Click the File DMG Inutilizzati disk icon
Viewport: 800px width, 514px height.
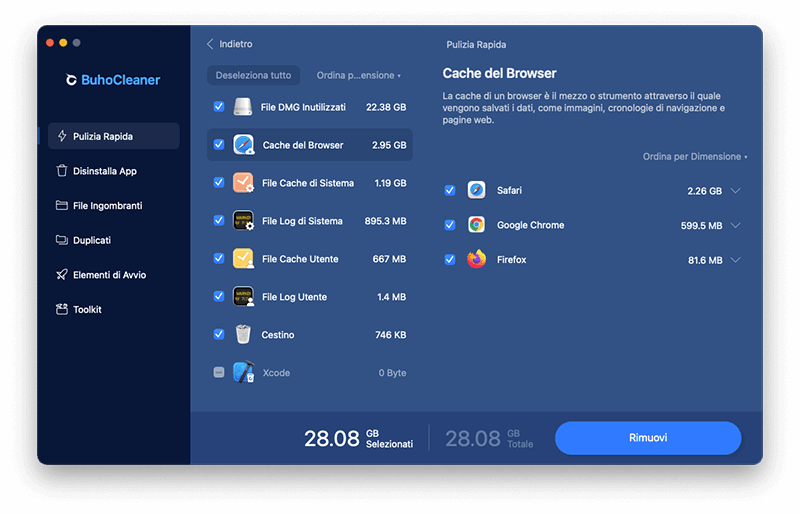coord(243,107)
